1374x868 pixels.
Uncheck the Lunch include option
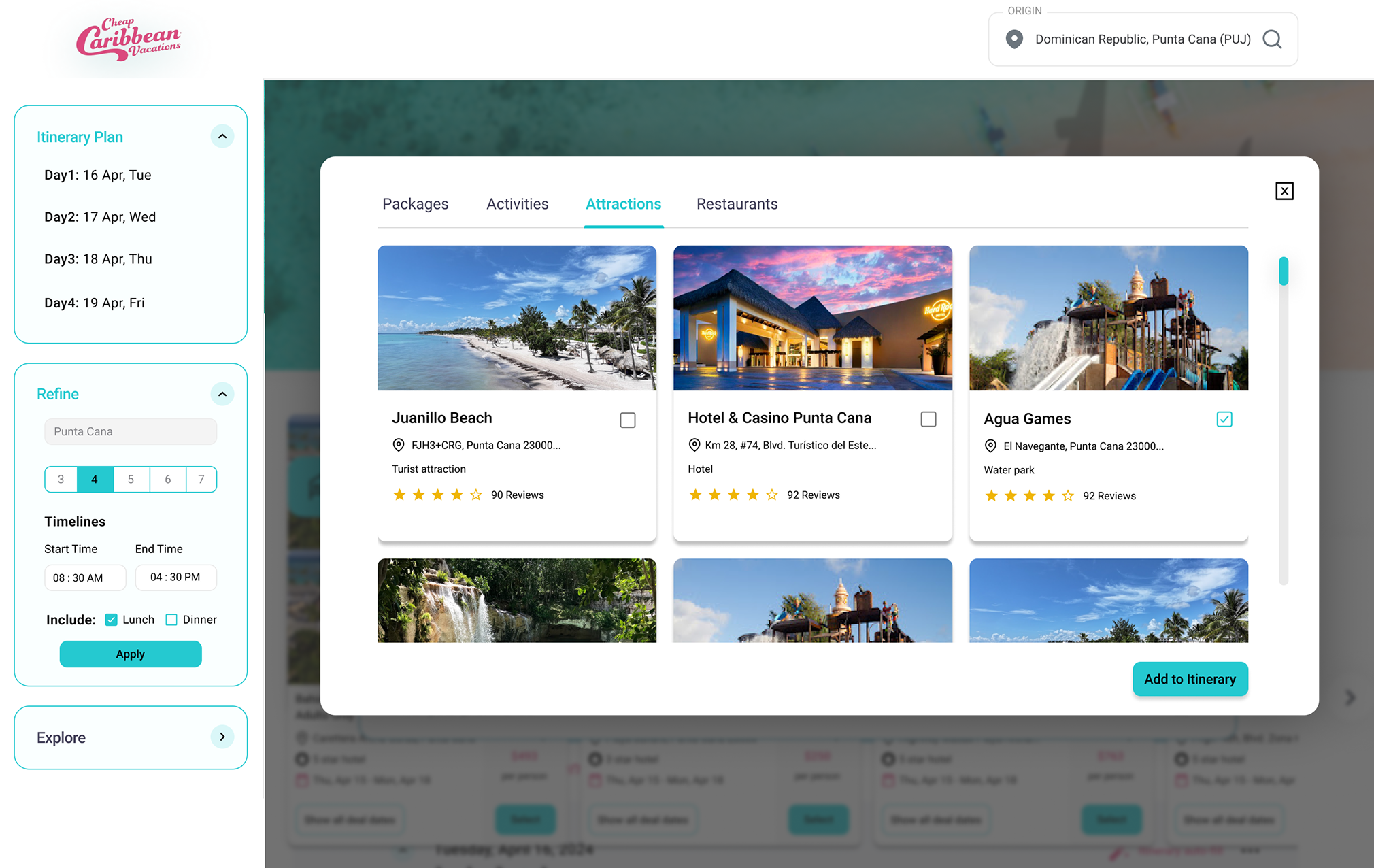point(112,620)
